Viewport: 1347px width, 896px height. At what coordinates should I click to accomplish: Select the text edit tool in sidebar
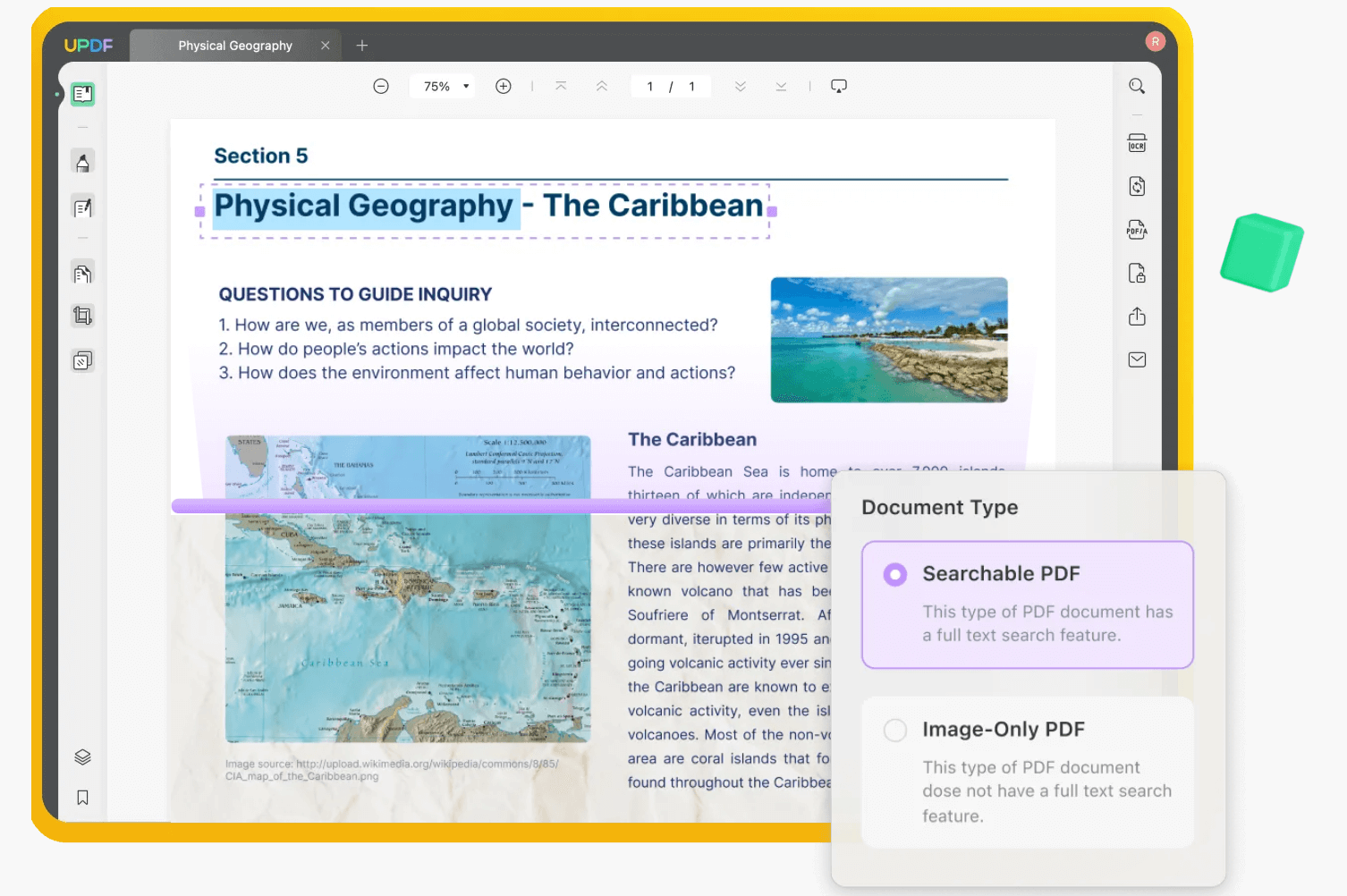[82, 207]
